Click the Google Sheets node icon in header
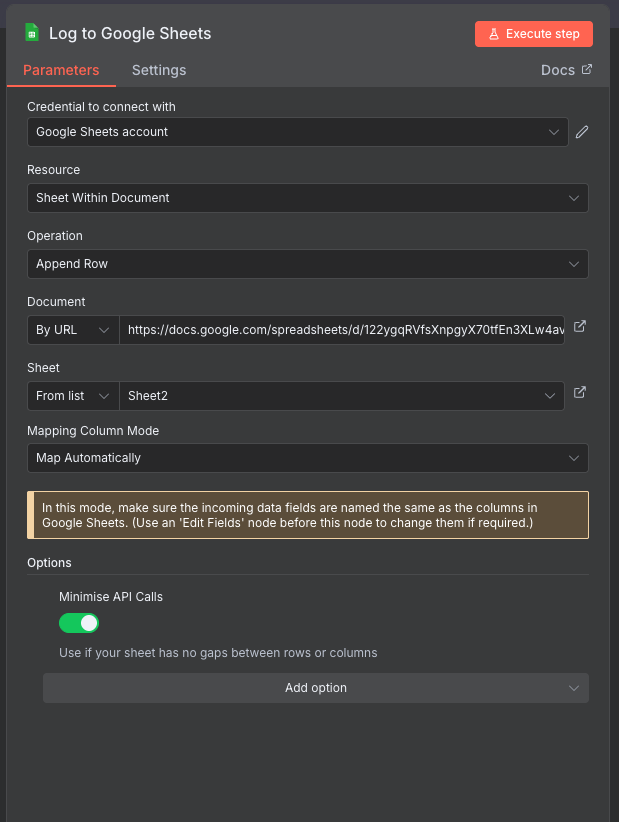 click(x=30, y=33)
